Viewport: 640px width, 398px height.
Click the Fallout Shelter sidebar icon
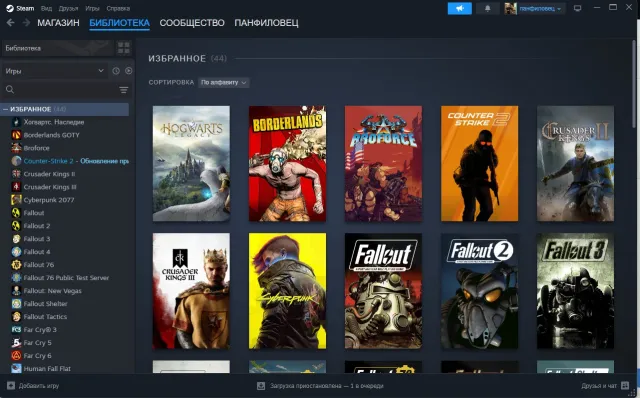click(x=16, y=304)
